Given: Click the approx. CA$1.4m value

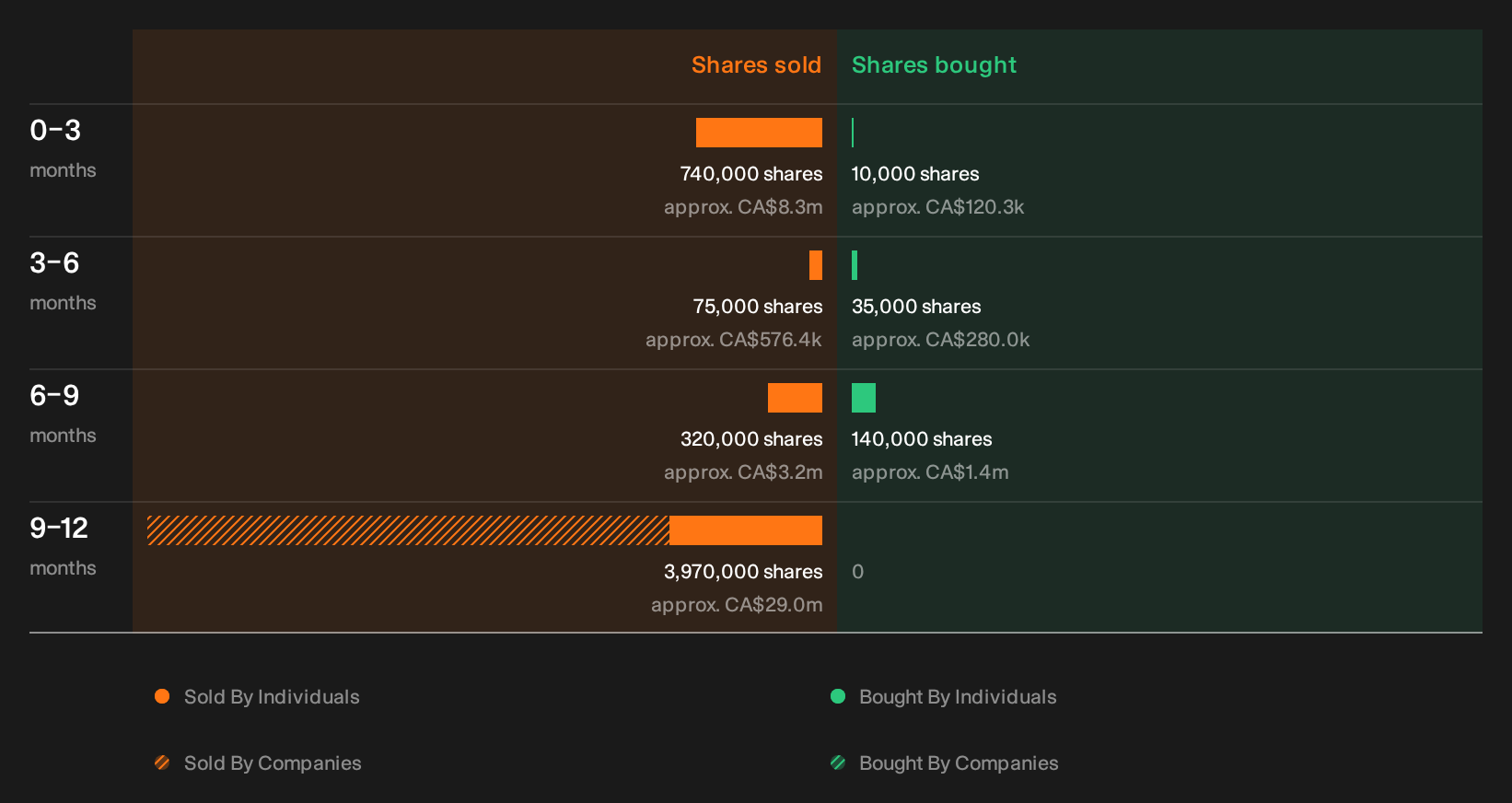Looking at the screenshot, I should [930, 472].
